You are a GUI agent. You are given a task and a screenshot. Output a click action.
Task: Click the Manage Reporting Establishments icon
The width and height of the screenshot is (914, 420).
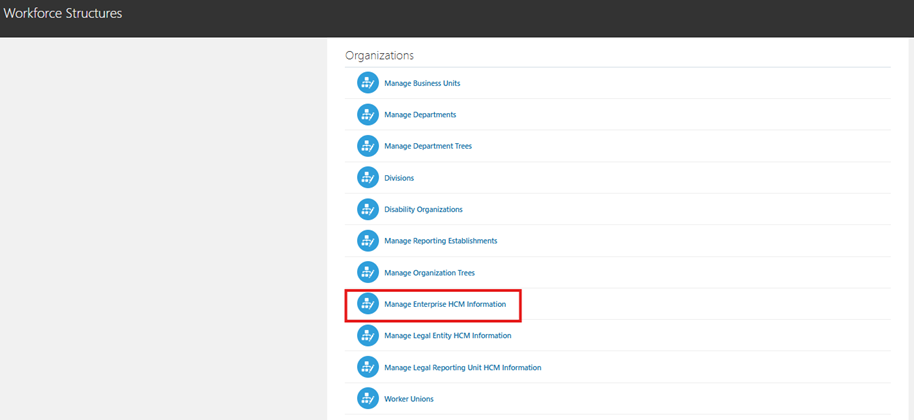(368, 241)
